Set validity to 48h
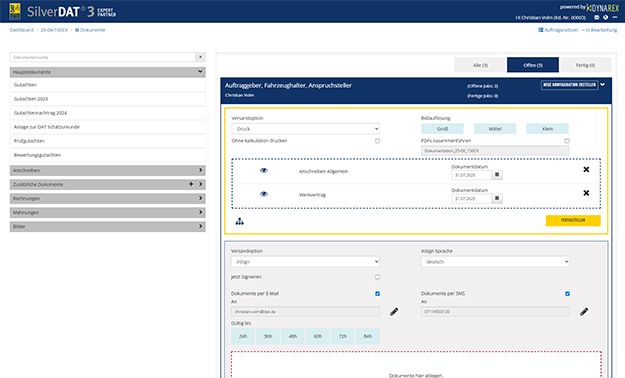Viewport: 625px width, 378px height. 293,336
